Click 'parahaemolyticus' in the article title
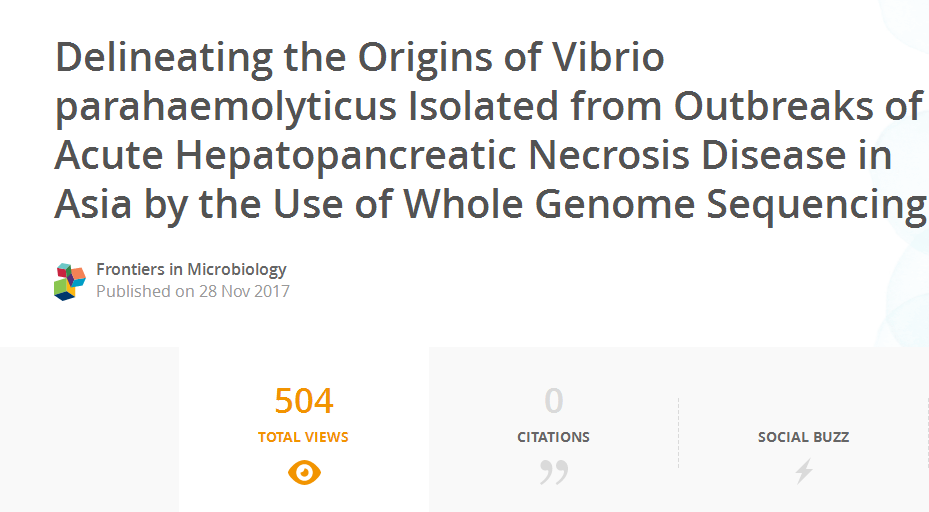The height and width of the screenshot is (512, 929). coord(225,107)
